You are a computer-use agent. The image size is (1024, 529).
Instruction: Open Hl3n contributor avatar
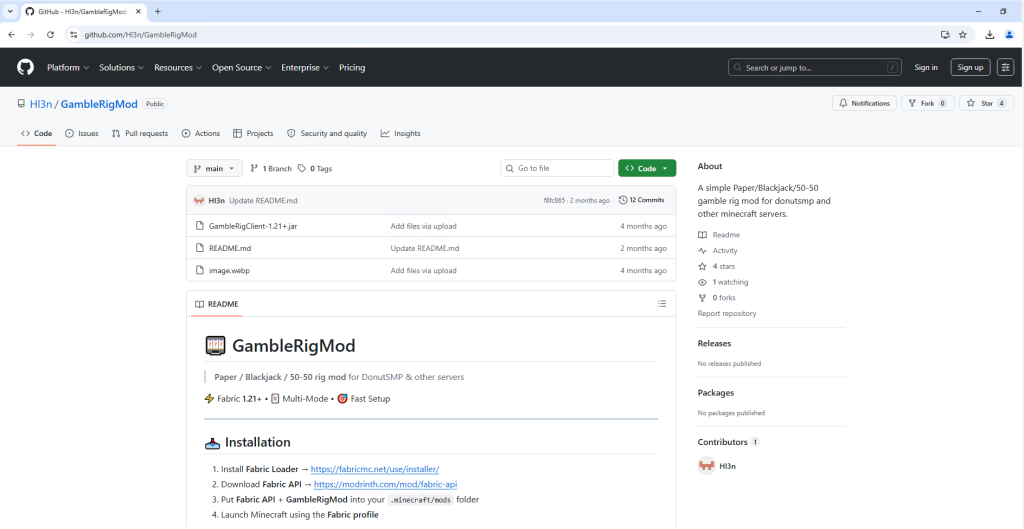tap(706, 466)
